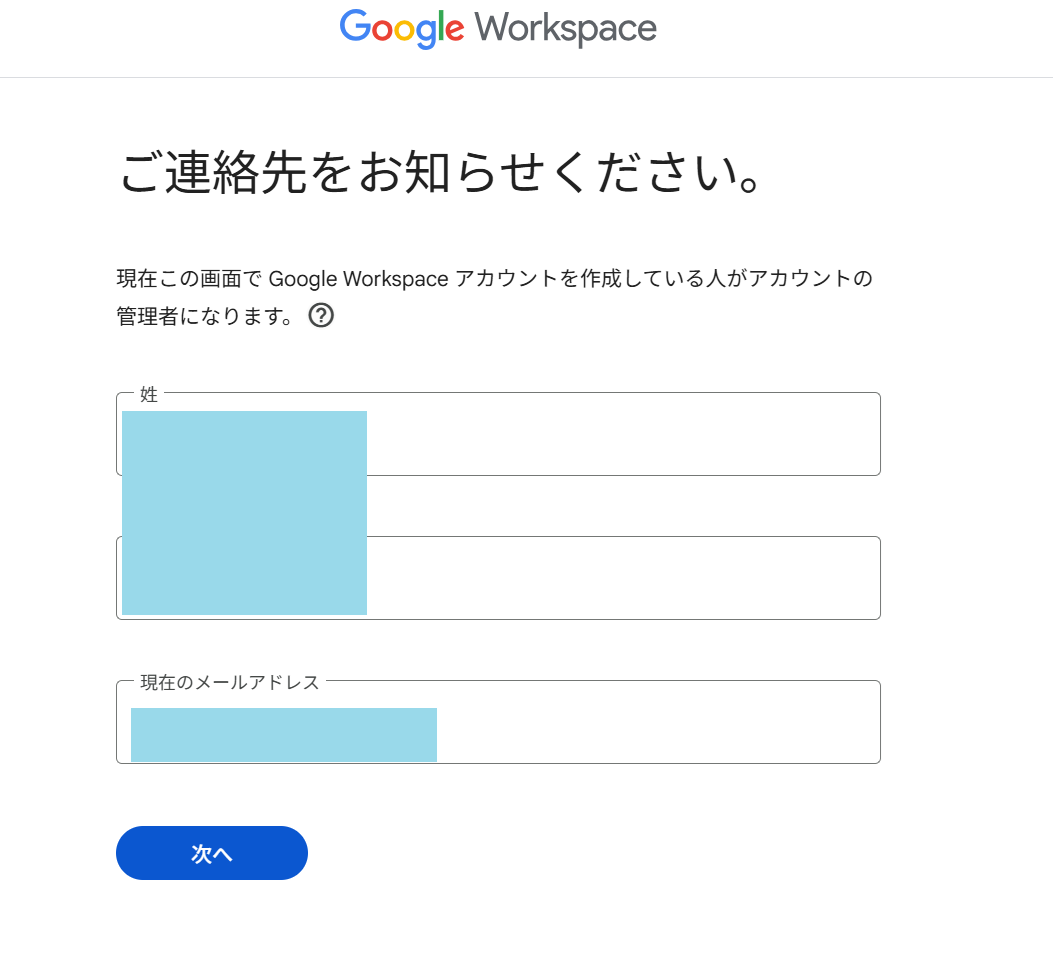Focus the 姓 (last name) input field

620,434
